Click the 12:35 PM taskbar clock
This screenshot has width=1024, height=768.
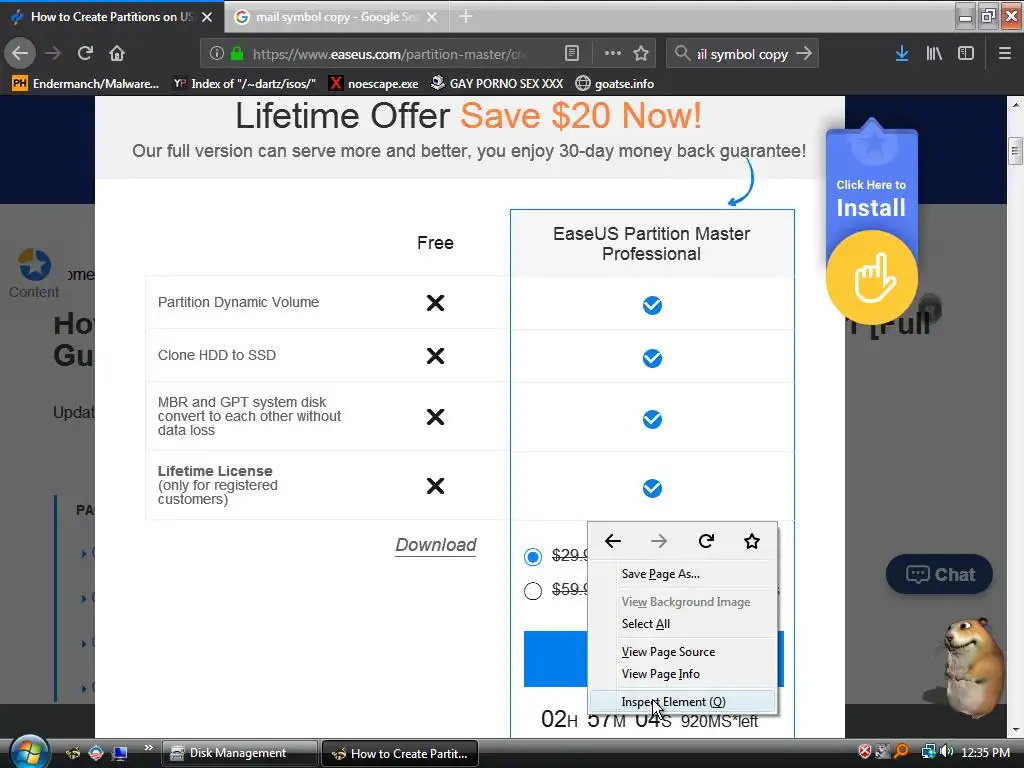pyautogui.click(x=985, y=753)
